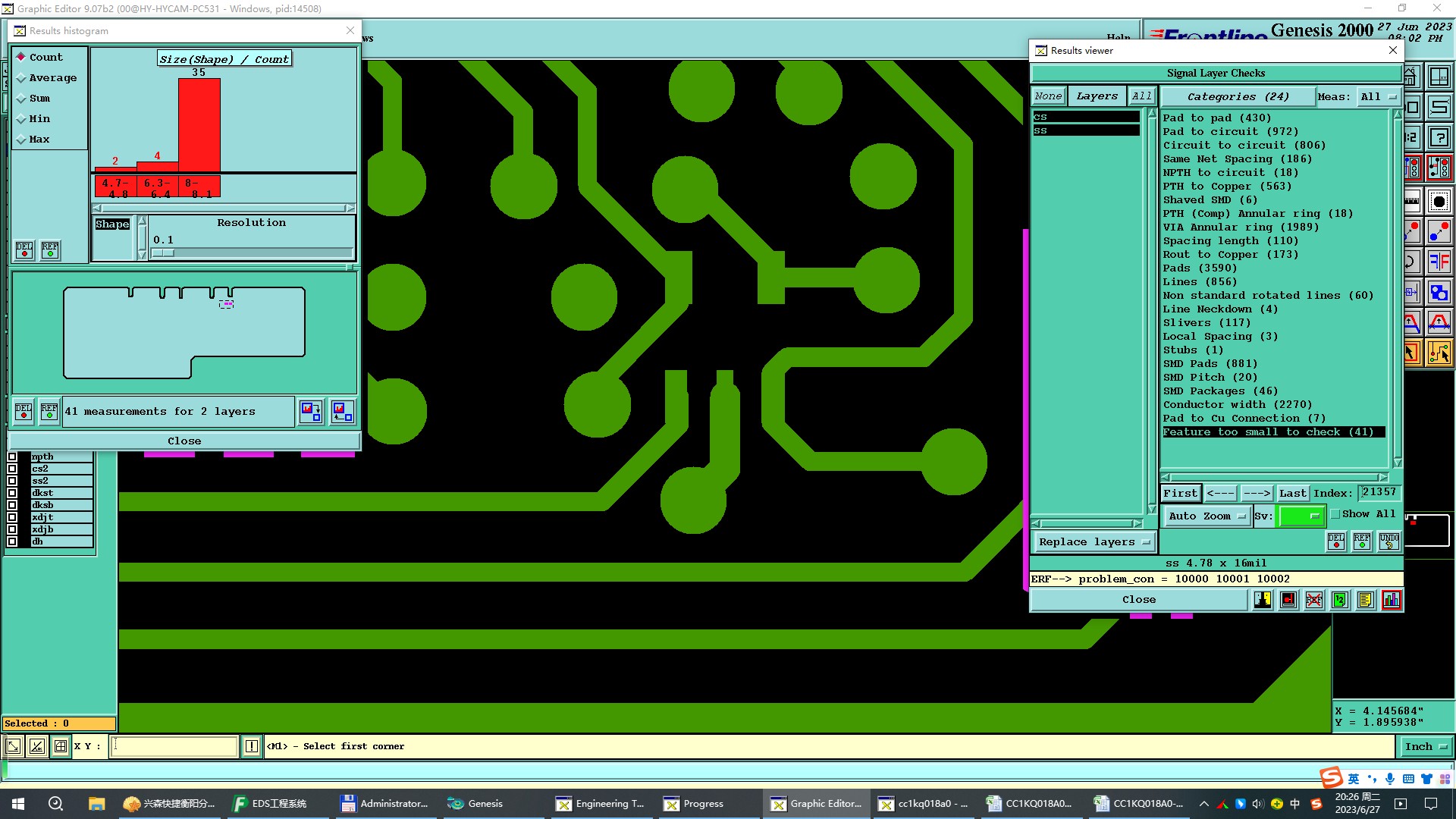The height and width of the screenshot is (819, 1456).
Task: Click the REF icon in histogram panel
Action: [50, 249]
